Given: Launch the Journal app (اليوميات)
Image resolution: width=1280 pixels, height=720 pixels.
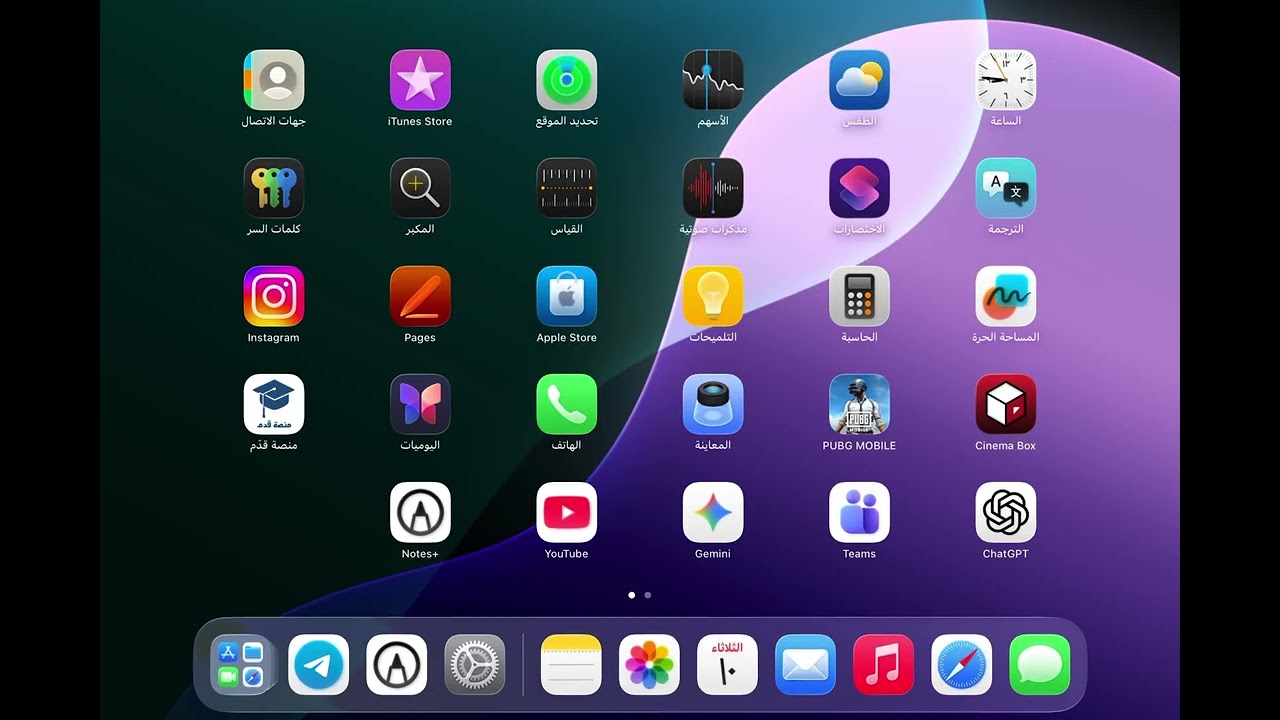Looking at the screenshot, I should (x=420, y=404).
